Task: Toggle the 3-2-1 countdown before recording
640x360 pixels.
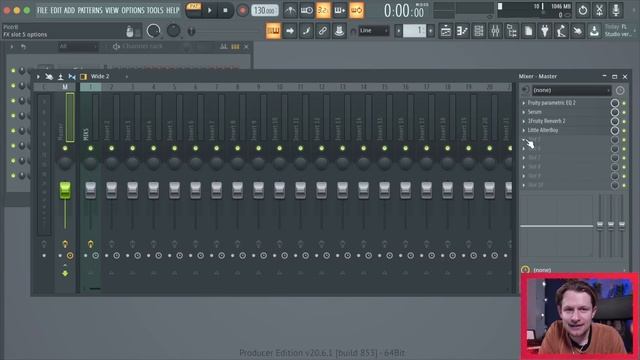Action: click(323, 11)
